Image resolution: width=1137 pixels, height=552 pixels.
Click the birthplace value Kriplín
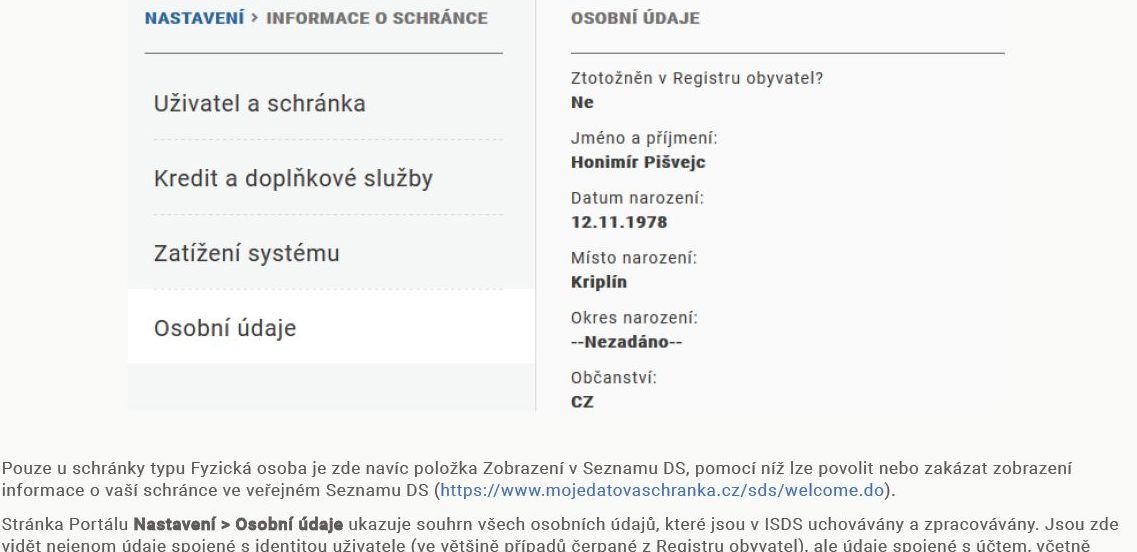pos(599,282)
